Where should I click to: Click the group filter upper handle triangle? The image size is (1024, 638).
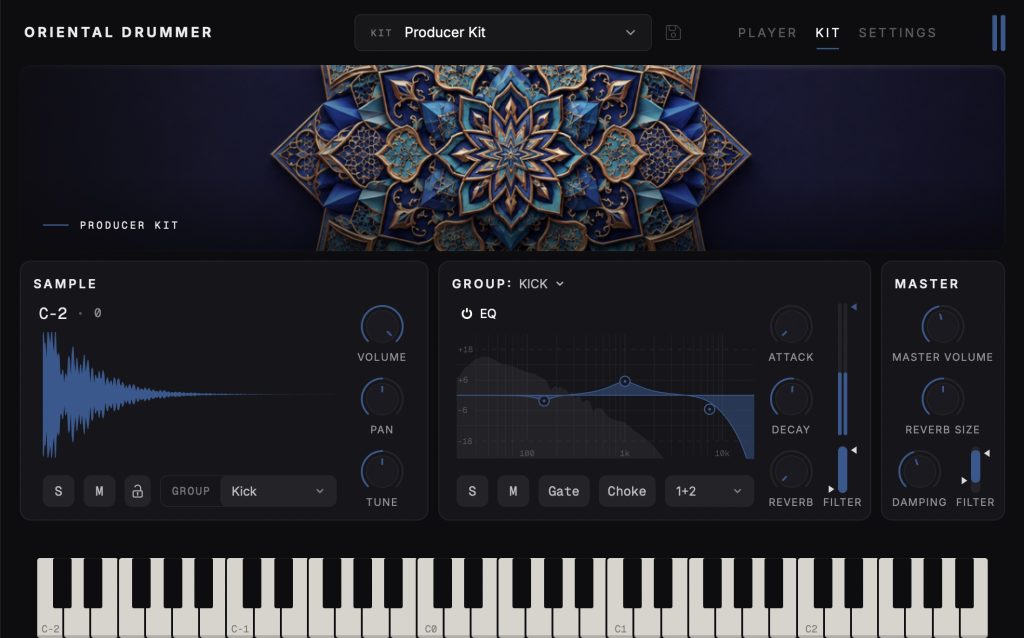point(854,450)
